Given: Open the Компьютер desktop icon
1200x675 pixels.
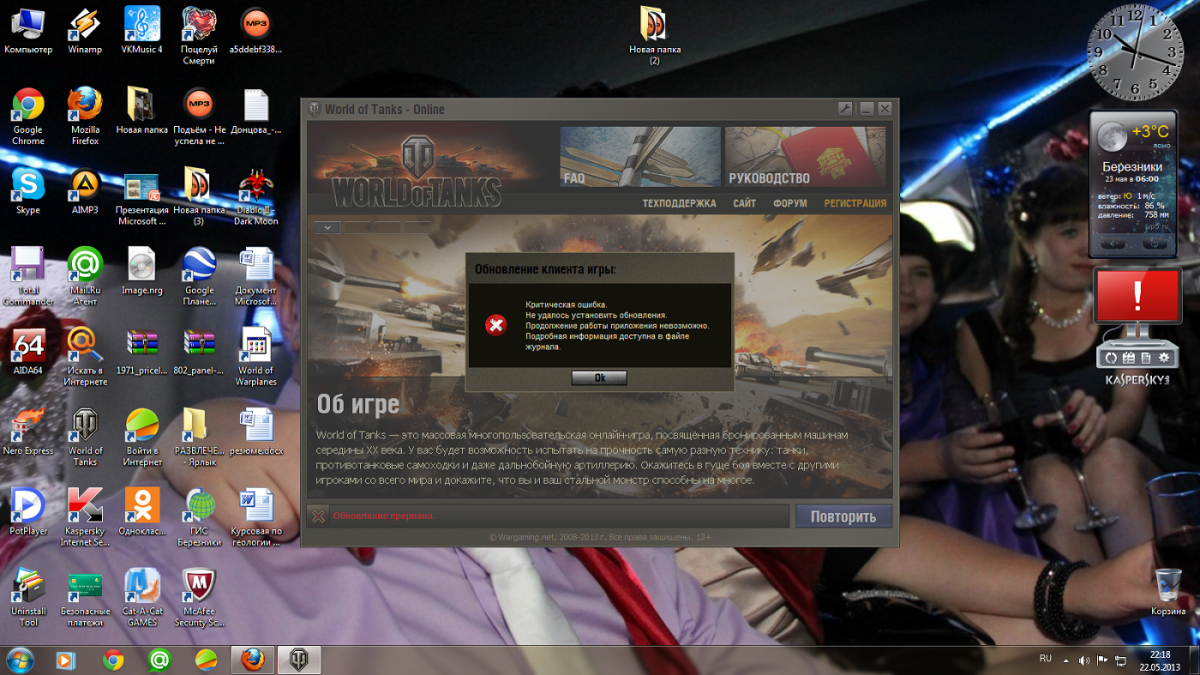Looking at the screenshot, I should point(28,30).
